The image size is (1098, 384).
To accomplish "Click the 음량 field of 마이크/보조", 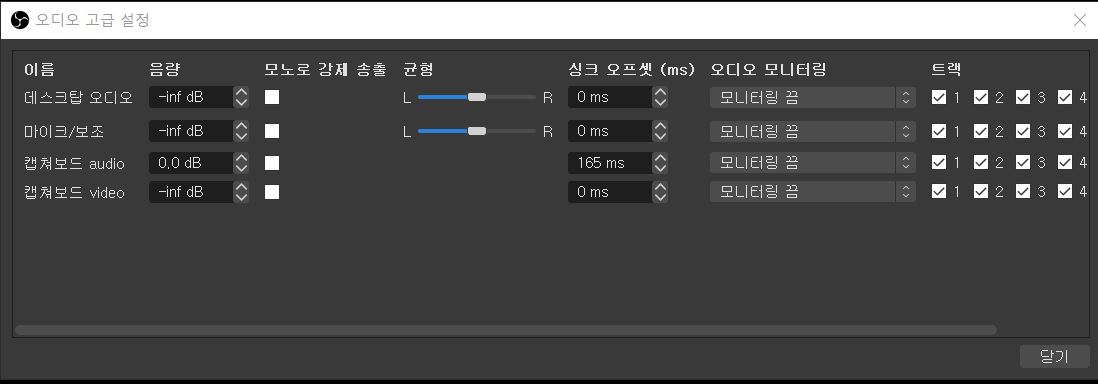I will (191, 131).
